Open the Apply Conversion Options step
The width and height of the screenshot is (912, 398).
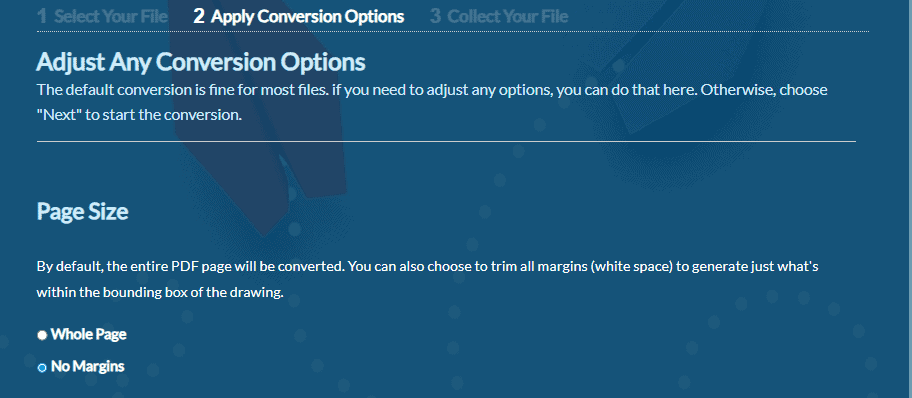coord(299,16)
